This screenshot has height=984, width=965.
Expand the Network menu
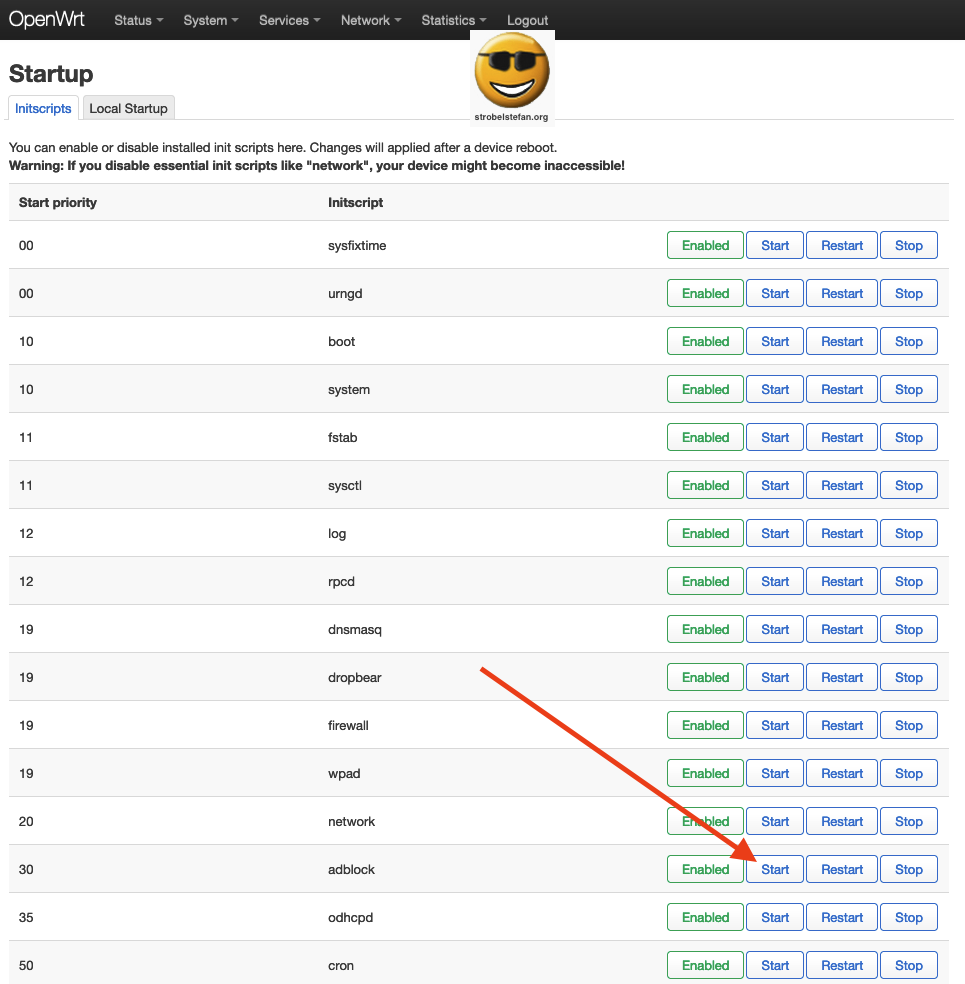tap(369, 20)
